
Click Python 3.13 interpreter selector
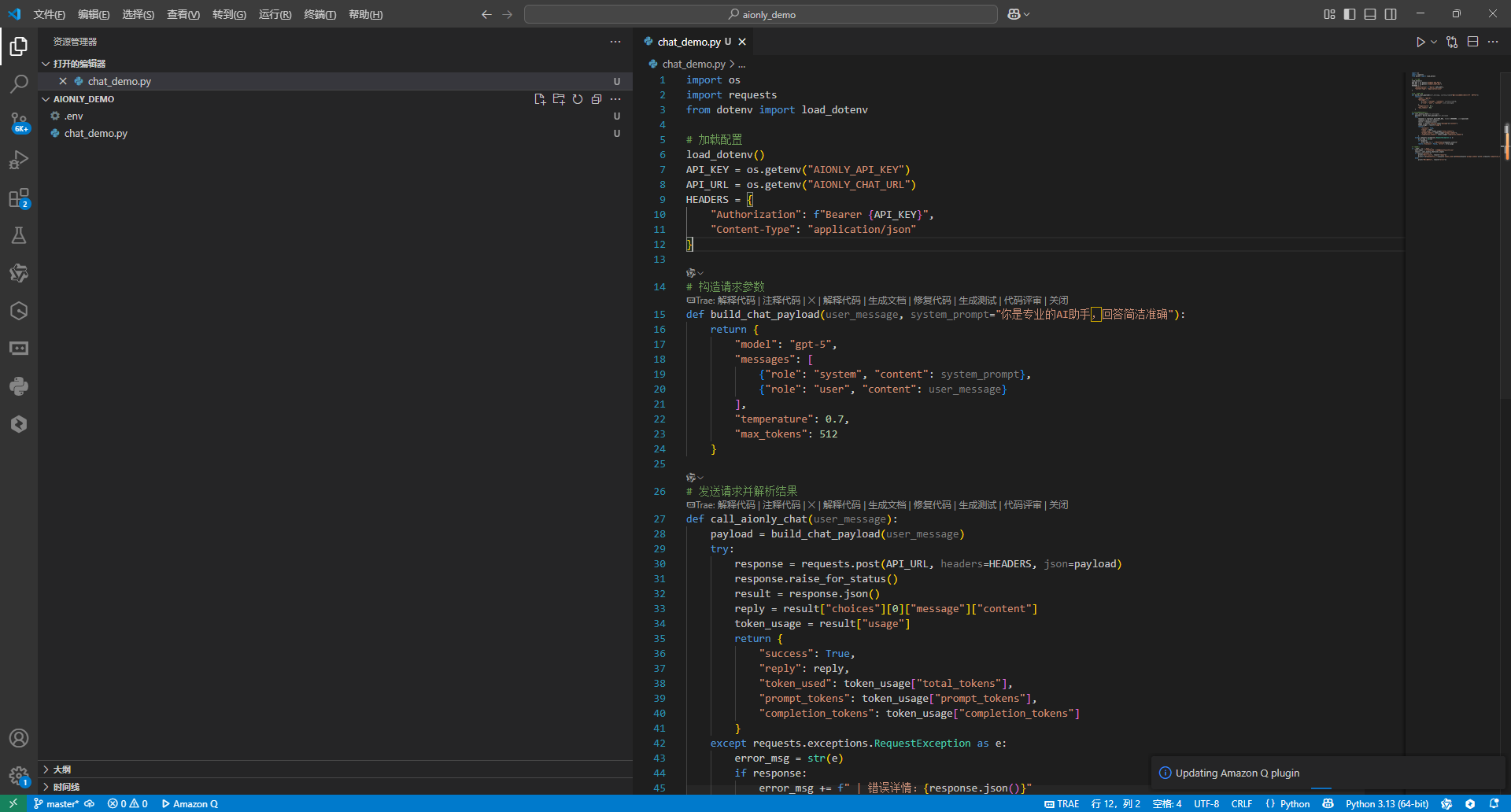coord(1387,803)
